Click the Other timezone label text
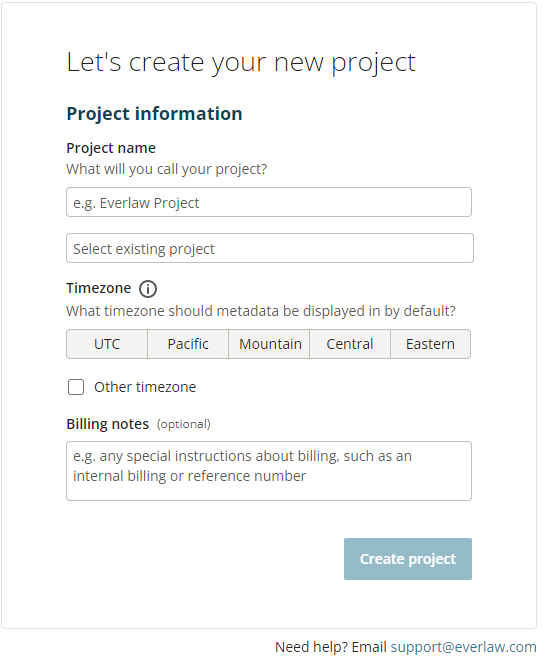545x667 pixels. coord(145,387)
